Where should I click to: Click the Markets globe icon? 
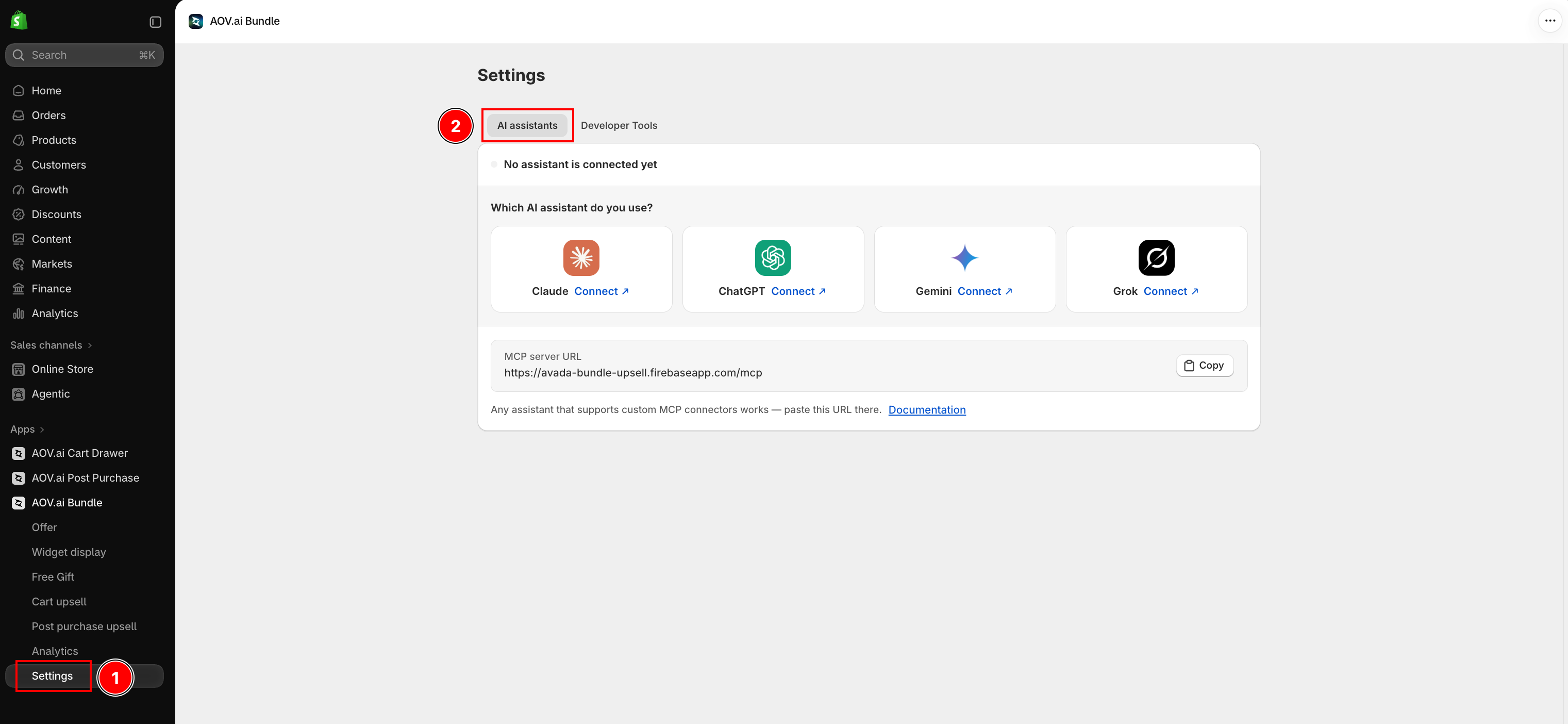click(19, 264)
